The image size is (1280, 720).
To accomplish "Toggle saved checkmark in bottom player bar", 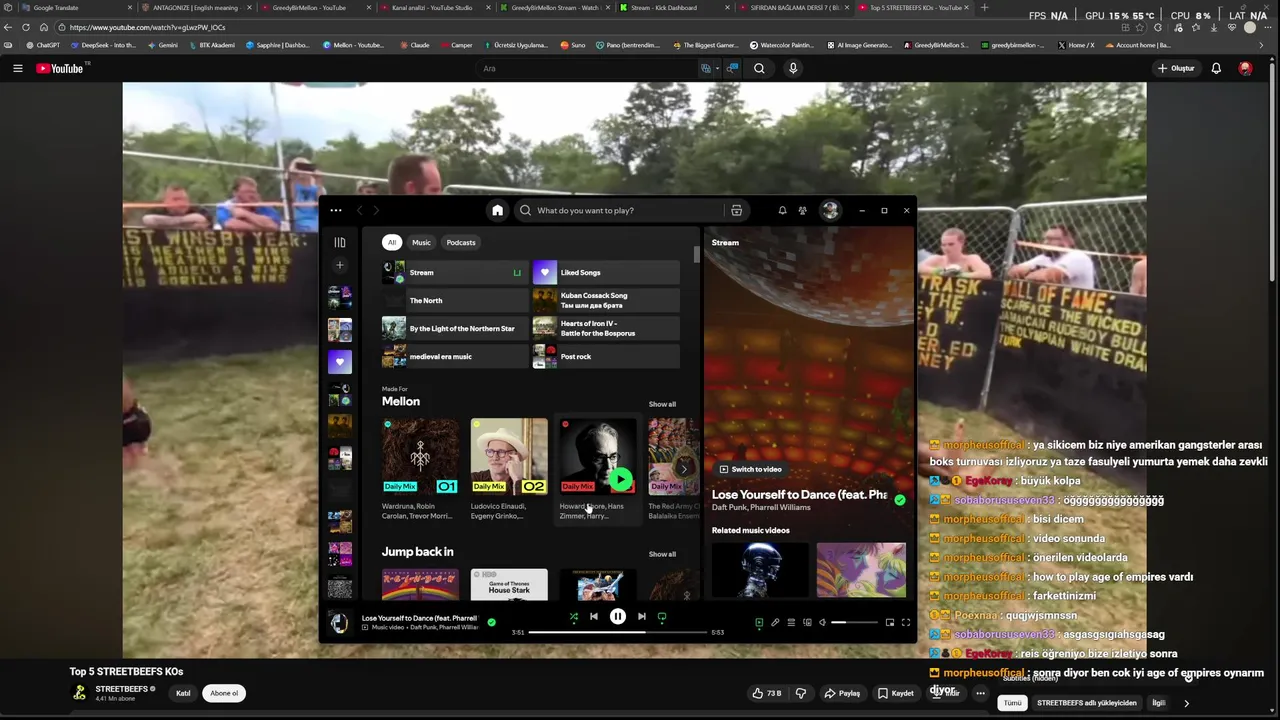I will tap(491, 622).
